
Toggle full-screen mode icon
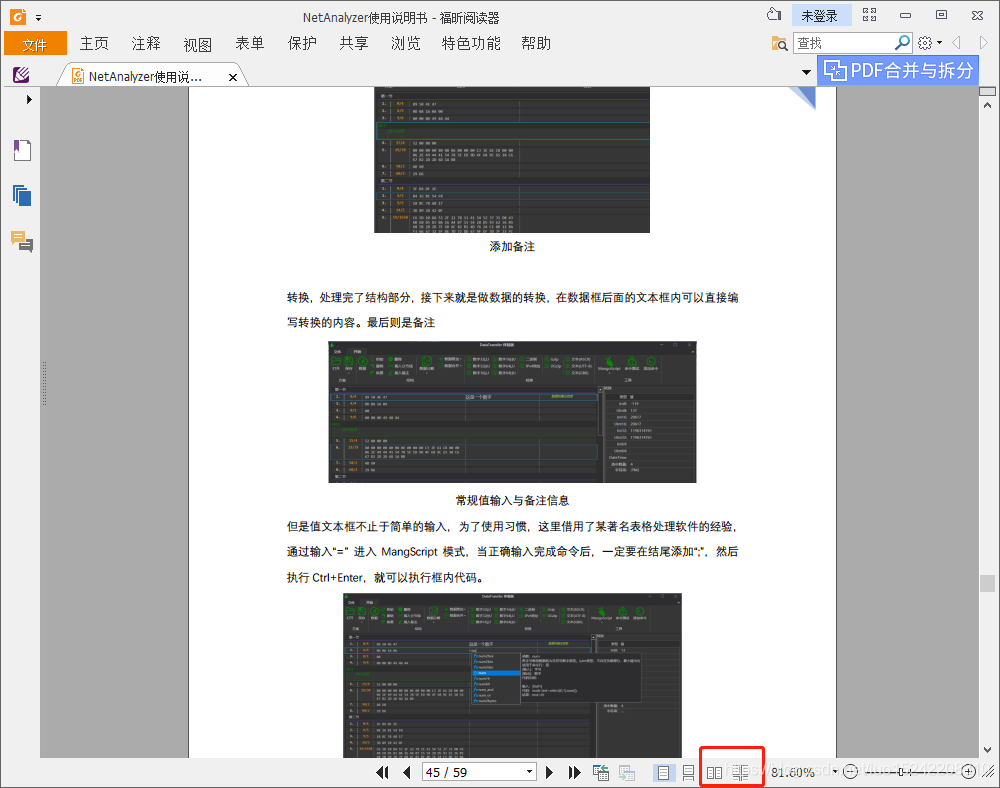869,15
